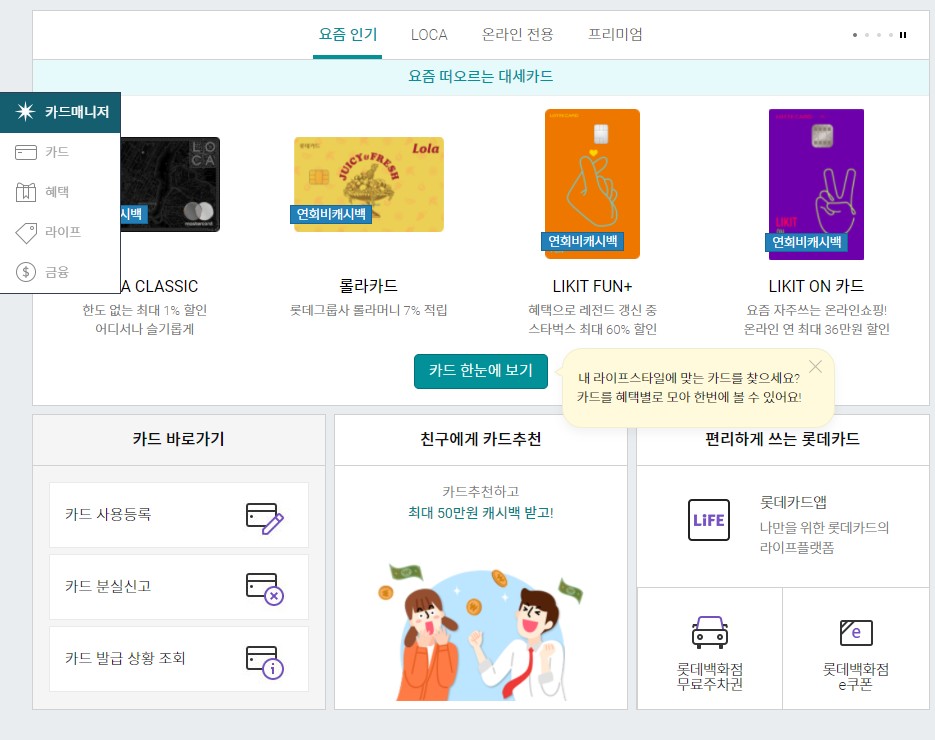935x740 pixels.
Task: Go to second carousel page dot
Action: coord(867,35)
